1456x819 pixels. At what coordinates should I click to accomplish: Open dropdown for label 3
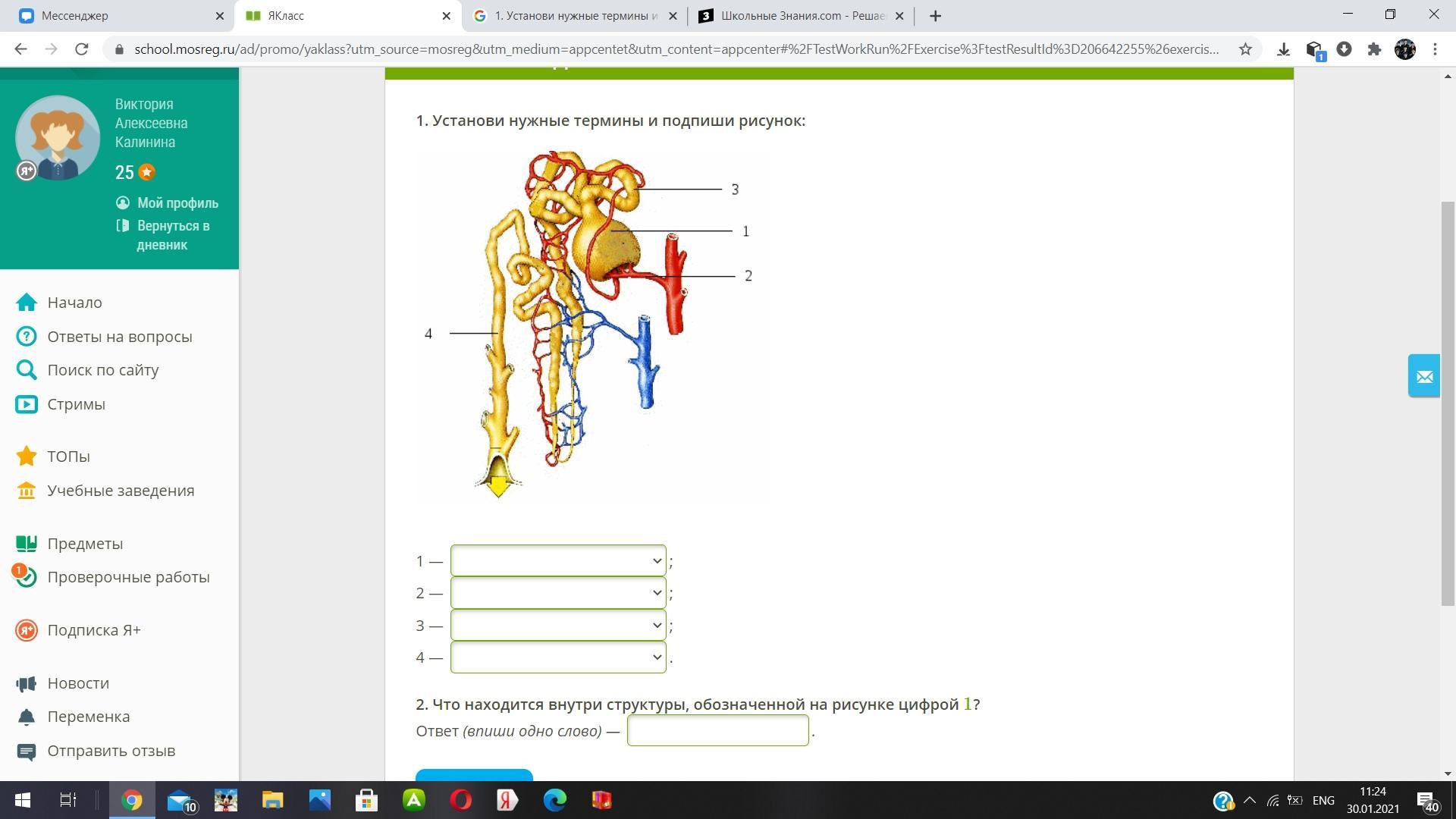558,626
